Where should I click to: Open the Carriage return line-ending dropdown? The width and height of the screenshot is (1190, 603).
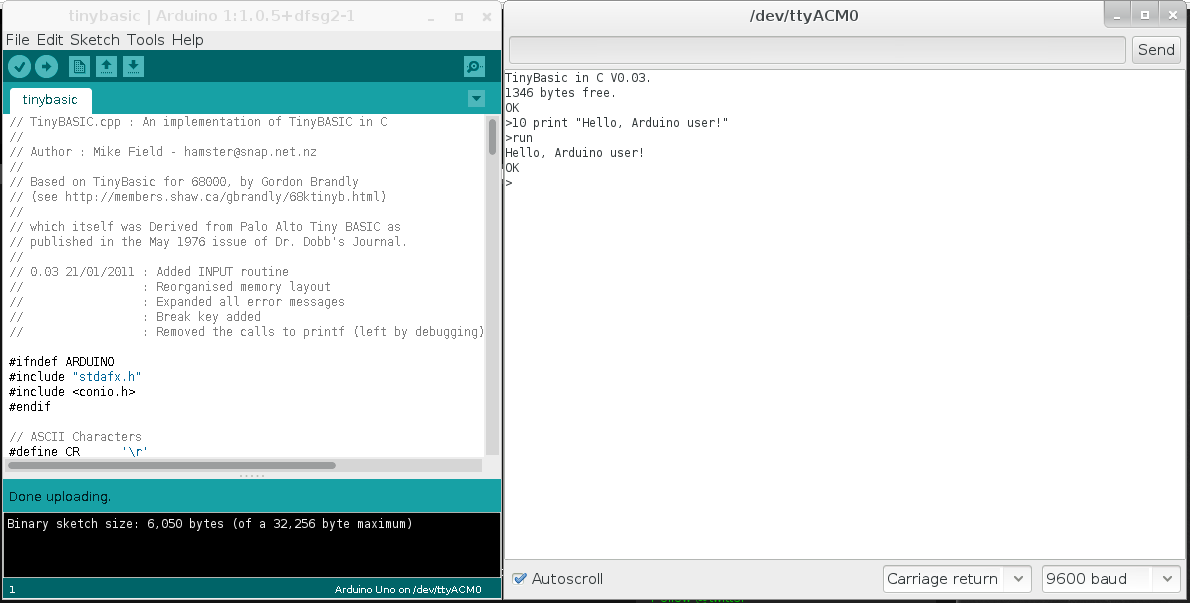point(957,579)
